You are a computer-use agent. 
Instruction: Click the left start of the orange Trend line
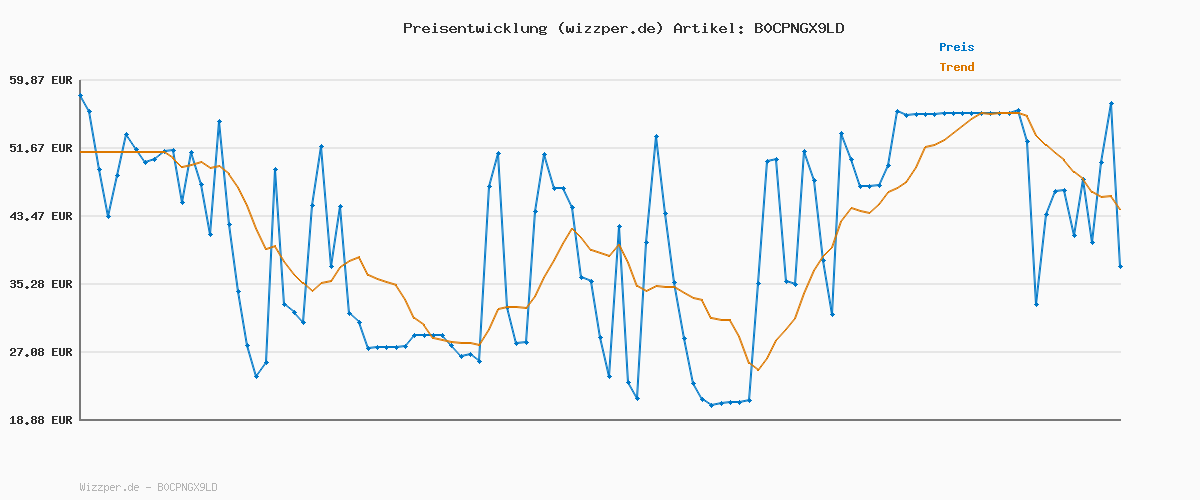point(81,152)
